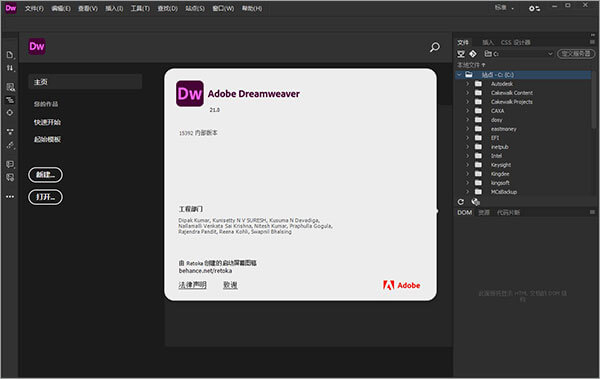
Task: Sort by the 本地文件 column header
Action: [x=471, y=65]
